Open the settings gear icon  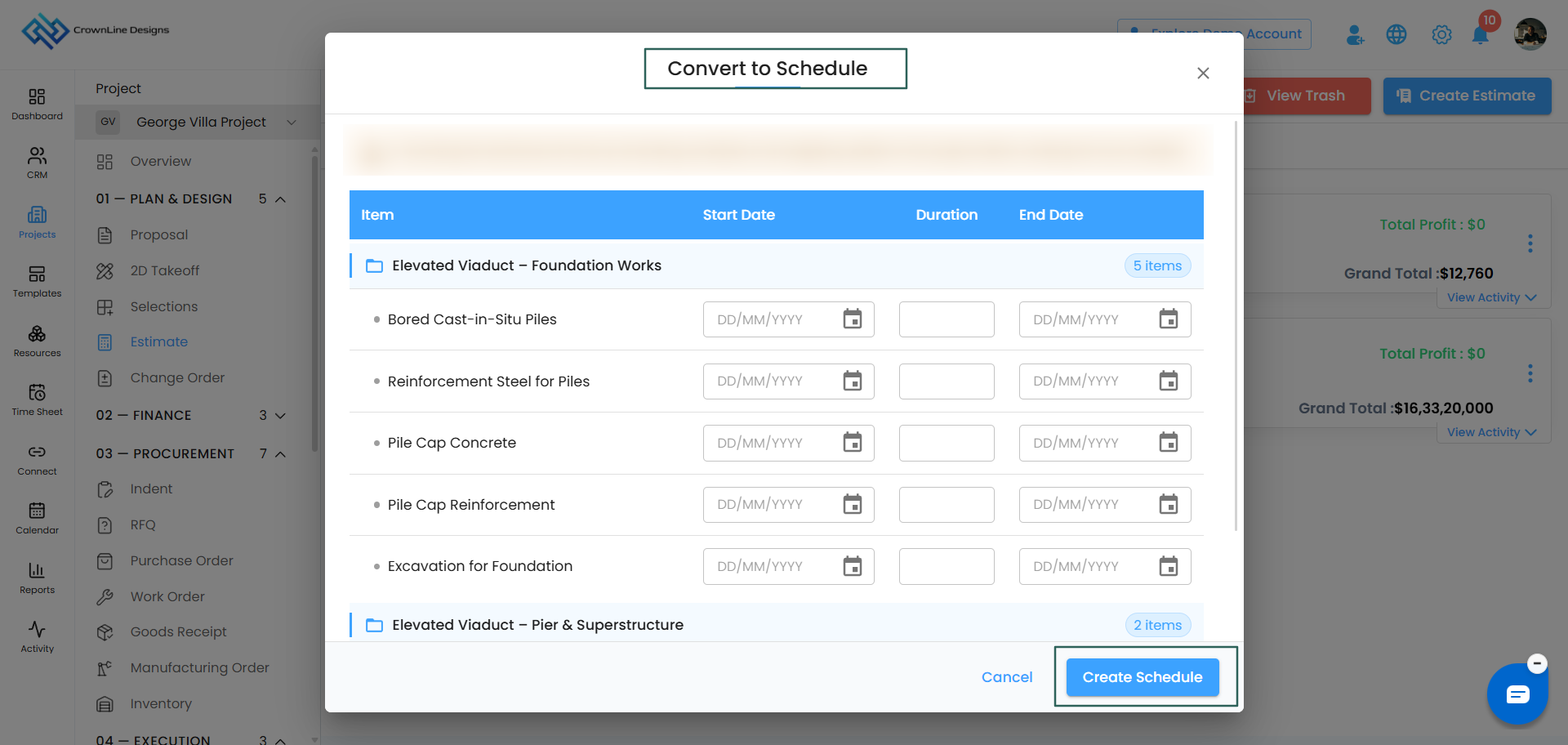point(1441,34)
